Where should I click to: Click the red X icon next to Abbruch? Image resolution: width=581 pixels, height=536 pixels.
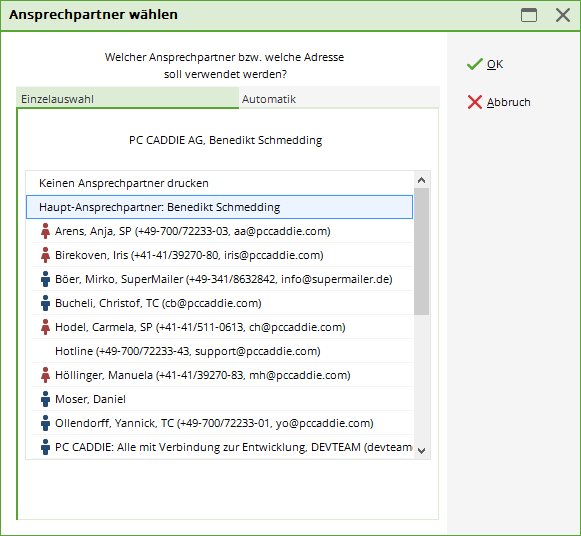point(475,102)
